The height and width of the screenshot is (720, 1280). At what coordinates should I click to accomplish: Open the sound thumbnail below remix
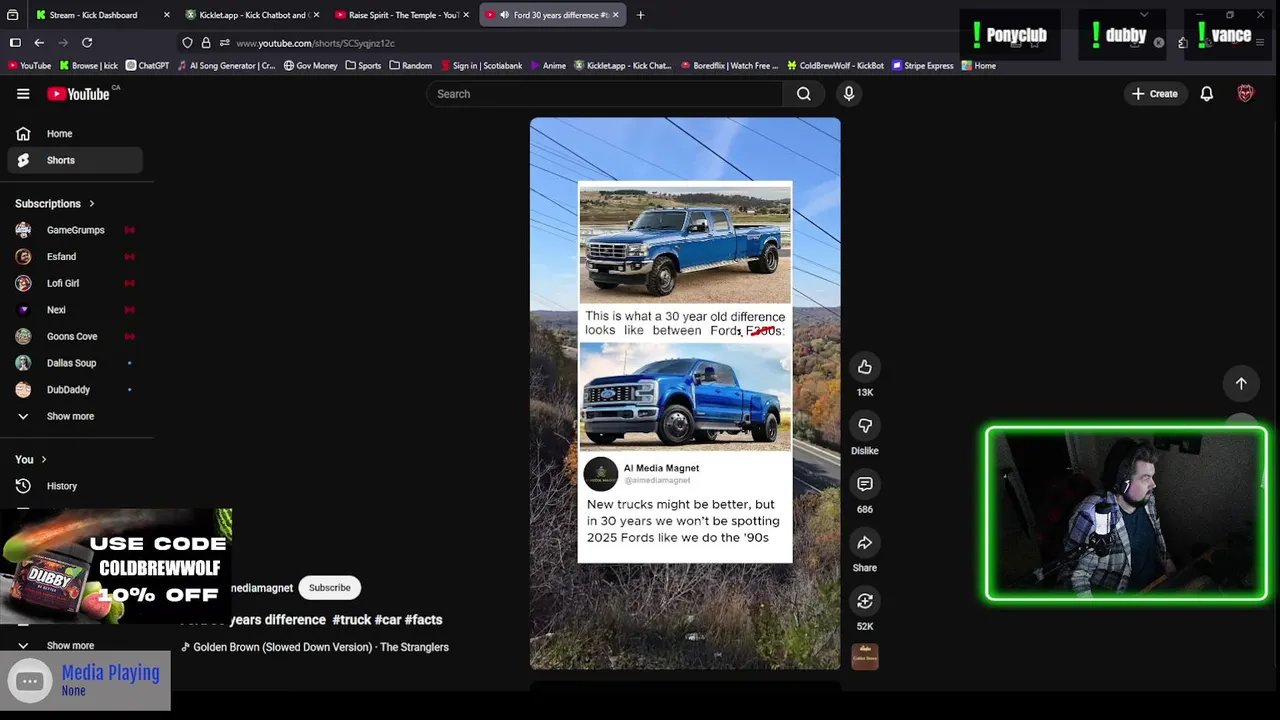click(x=865, y=656)
